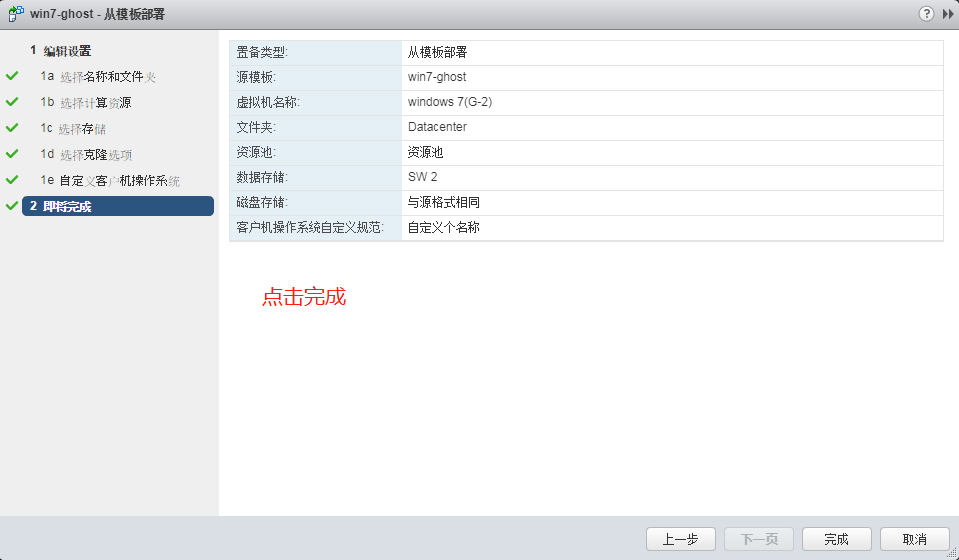Click the 客户机操作系统自定义规范 label

click(x=310, y=227)
